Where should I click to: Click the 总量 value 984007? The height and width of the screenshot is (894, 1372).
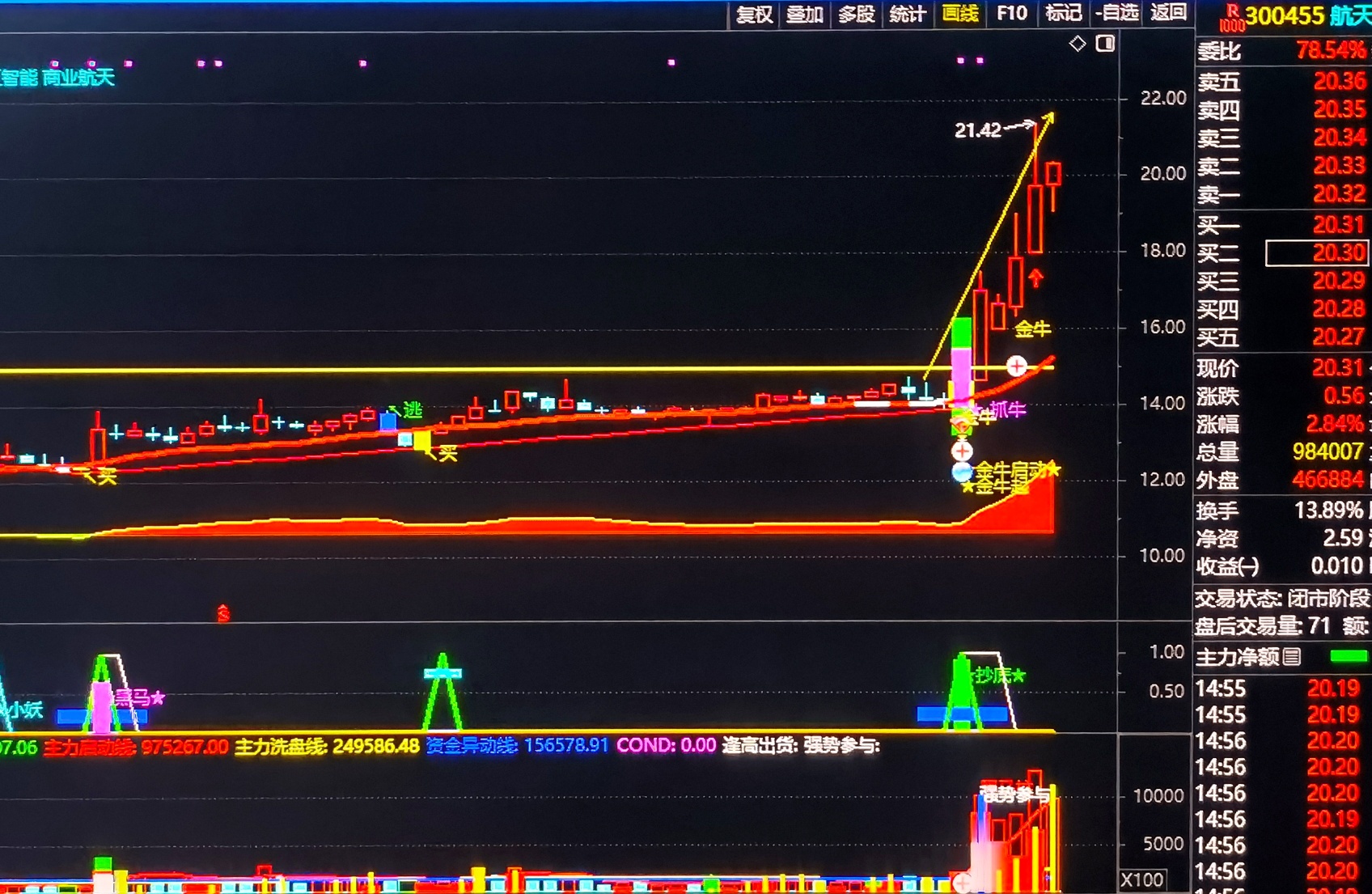click(x=1328, y=451)
